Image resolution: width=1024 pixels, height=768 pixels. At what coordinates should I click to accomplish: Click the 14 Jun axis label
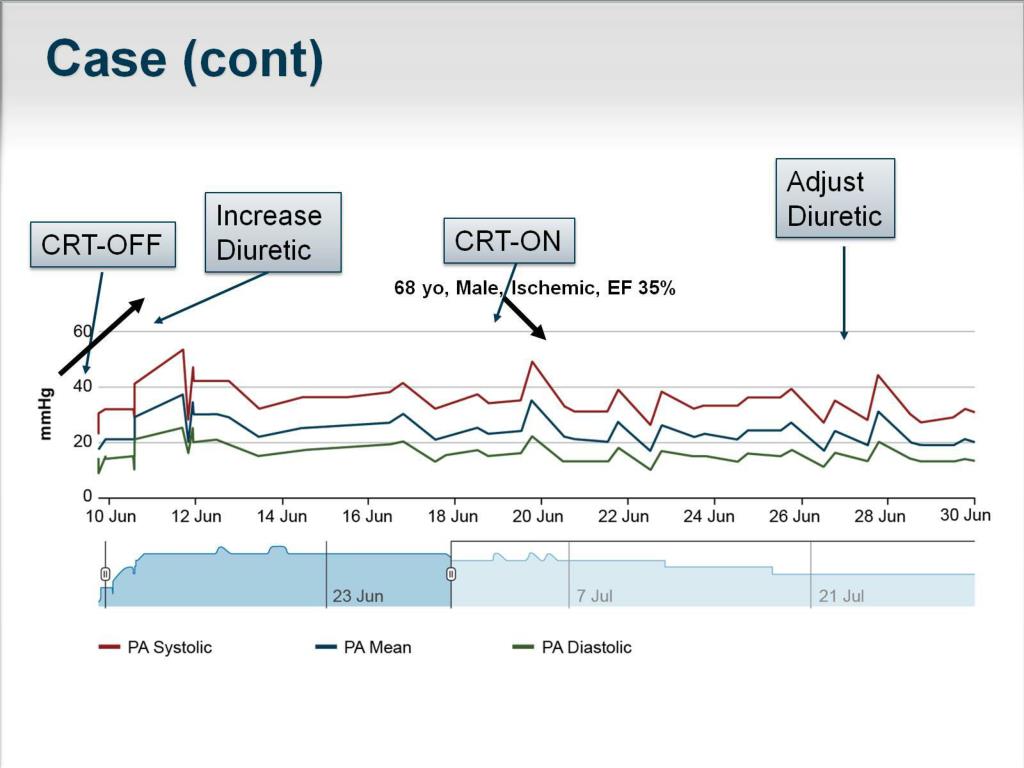[281, 517]
